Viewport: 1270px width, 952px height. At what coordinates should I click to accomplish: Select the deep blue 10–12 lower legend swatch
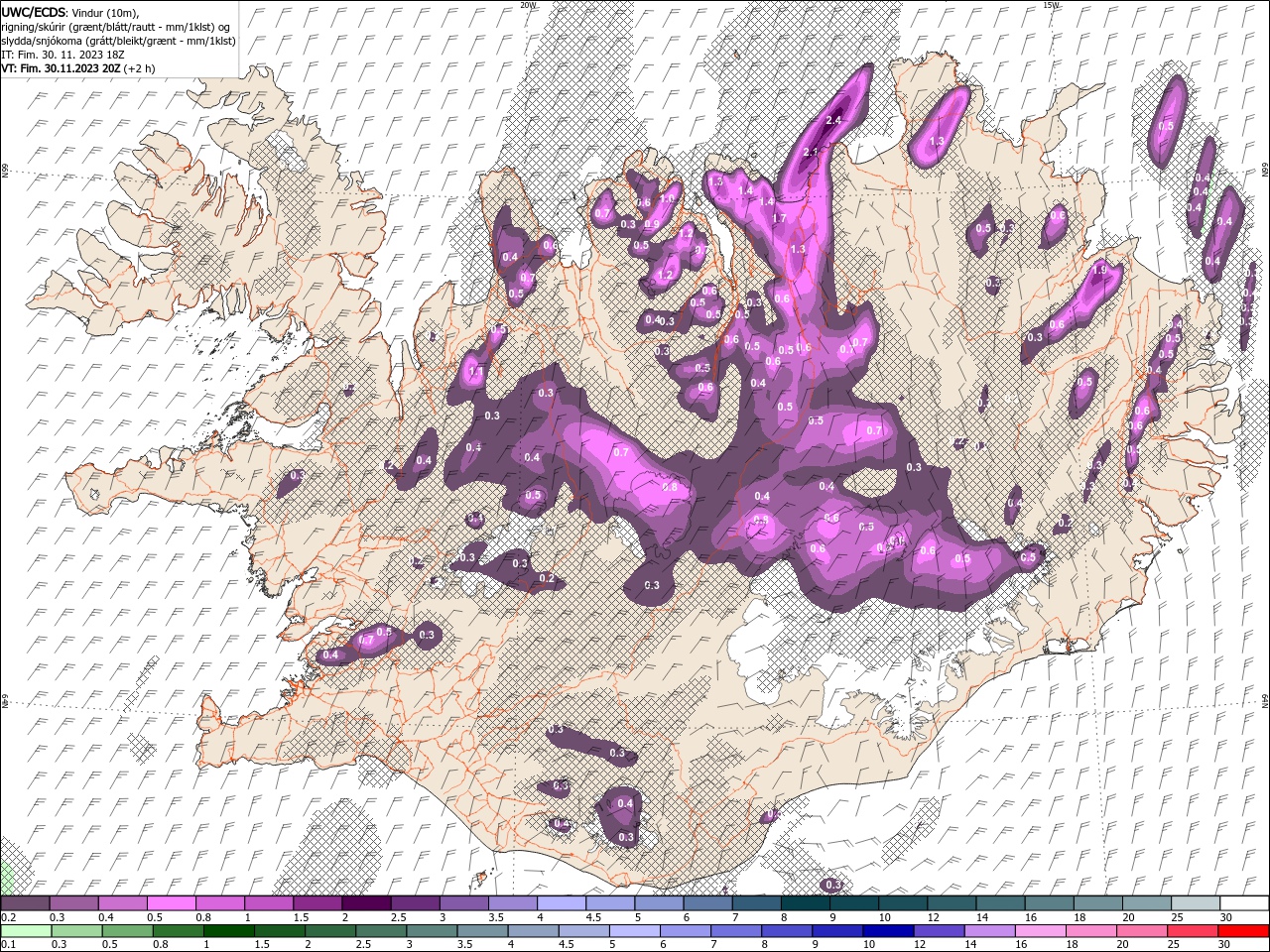pyautogui.click(x=887, y=931)
